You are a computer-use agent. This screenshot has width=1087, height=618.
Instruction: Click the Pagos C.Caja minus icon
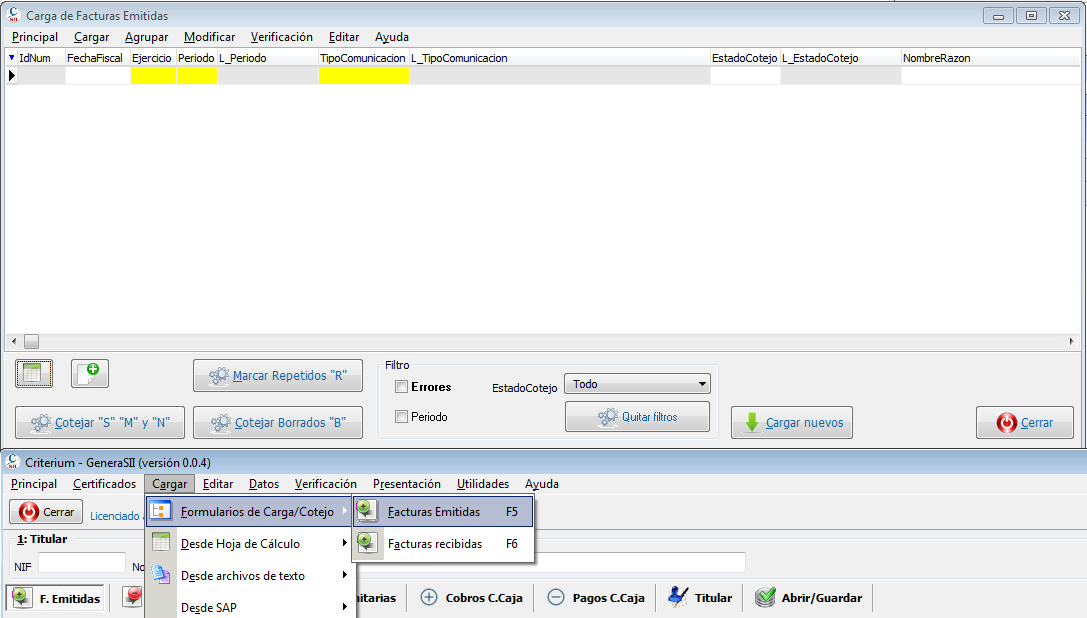[x=556, y=597]
